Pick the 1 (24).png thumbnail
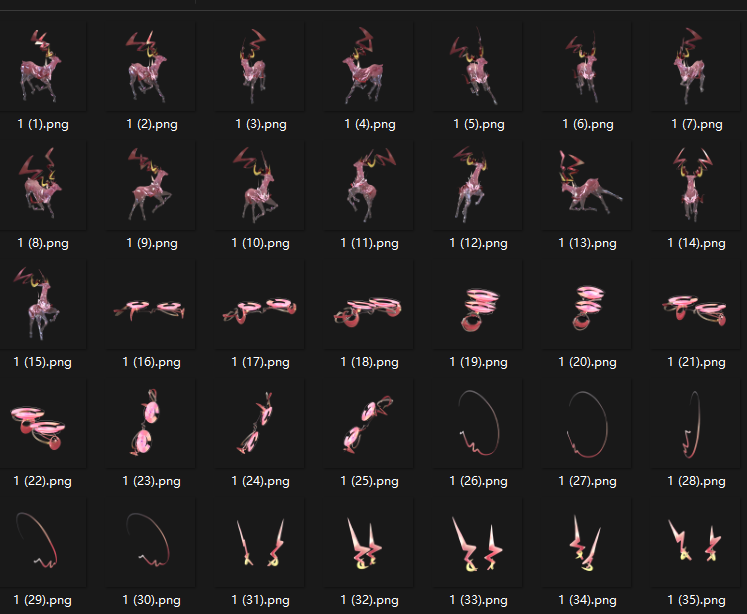This screenshot has height=614, width=747. [260, 425]
